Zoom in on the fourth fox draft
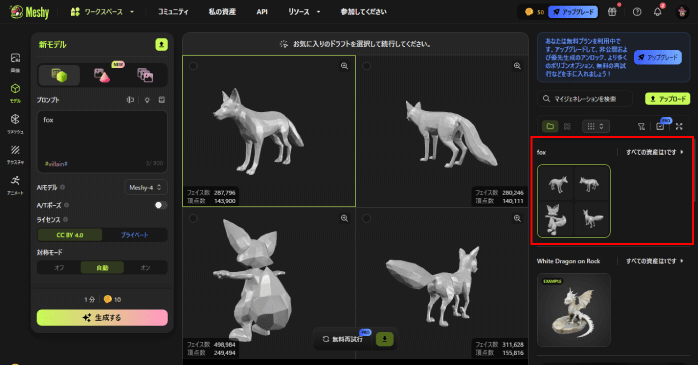The height and width of the screenshot is (365, 698). tap(517, 219)
